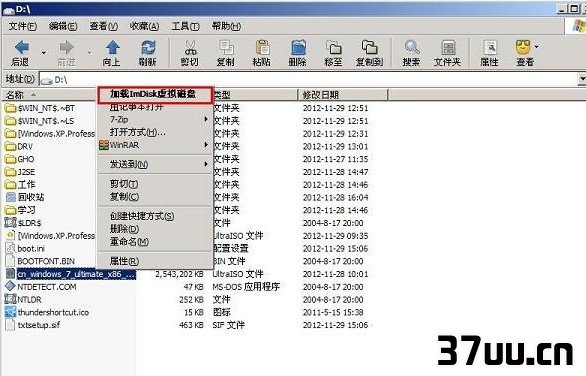Click the Forward (前进) toolbar icon

(67, 47)
